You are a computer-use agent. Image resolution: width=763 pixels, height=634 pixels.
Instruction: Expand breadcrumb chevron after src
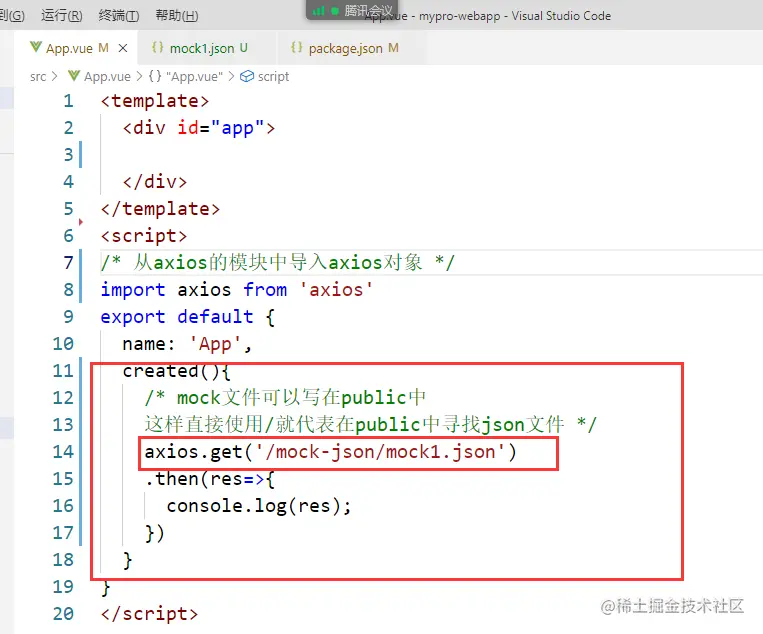[54, 76]
